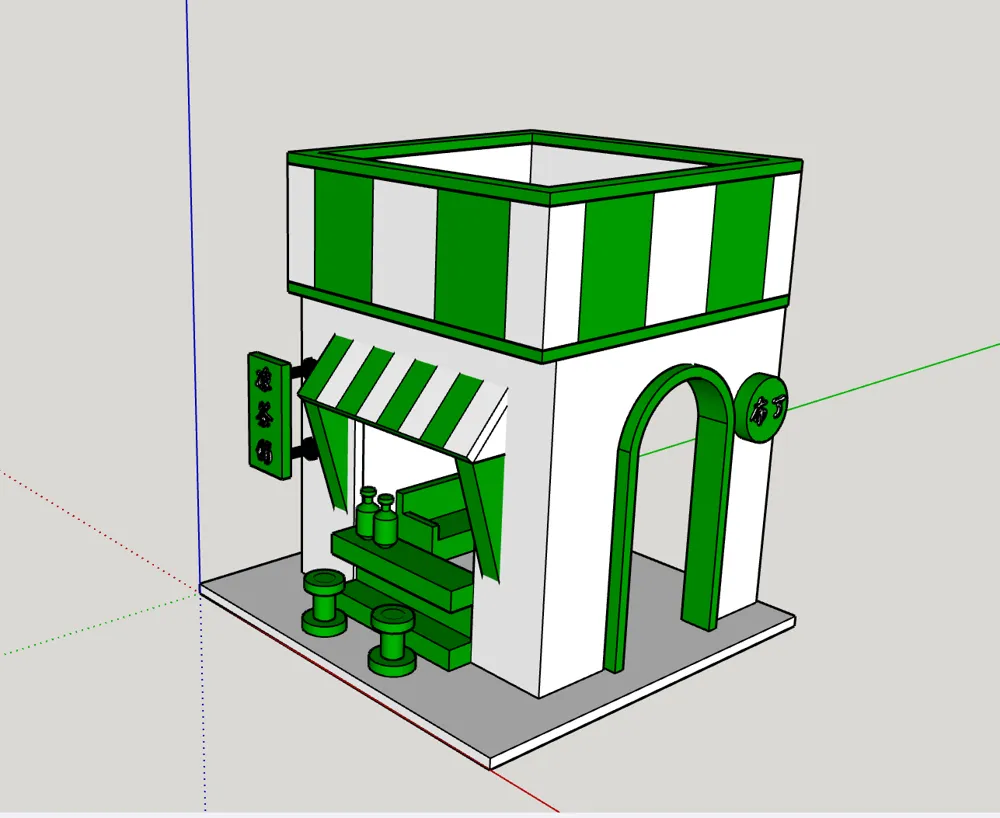
Task: Pick the green stool nearest the base corner
Action: pyautogui.click(x=393, y=640)
